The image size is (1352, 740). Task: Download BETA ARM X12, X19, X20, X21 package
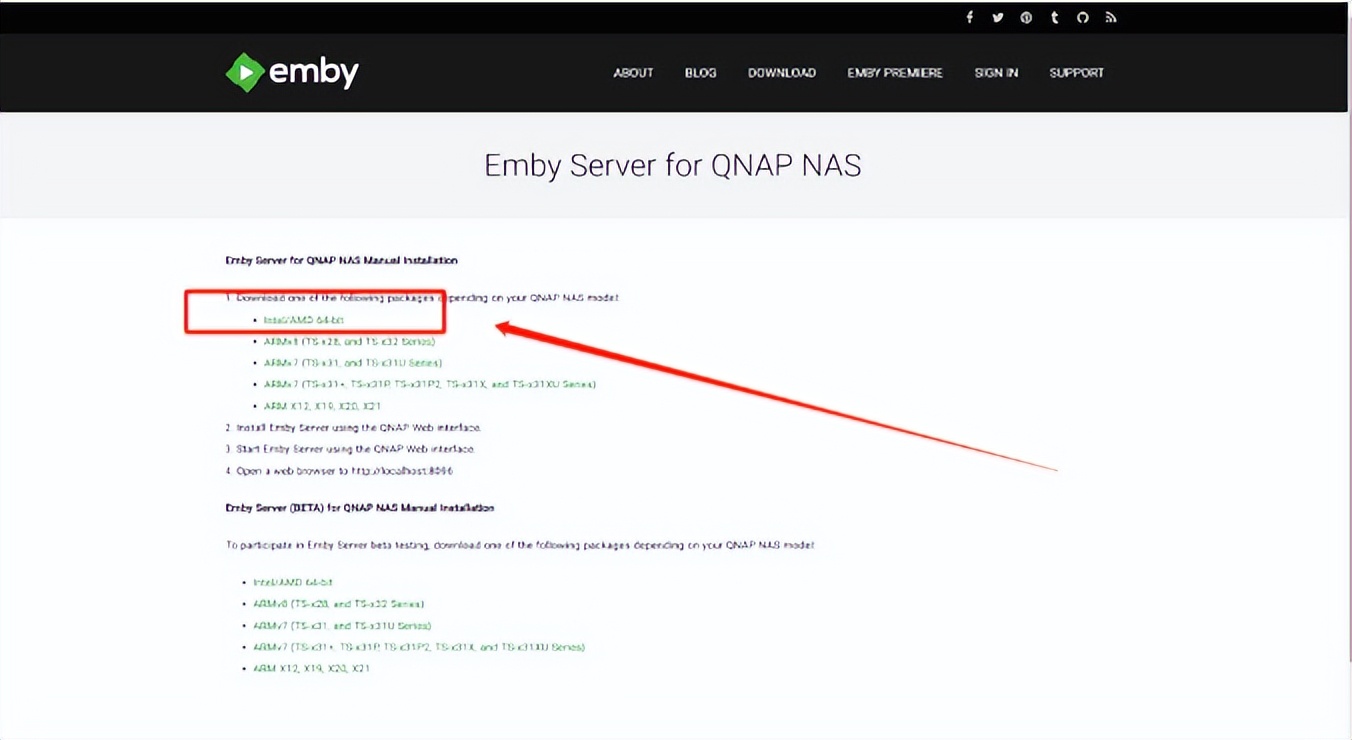[x=311, y=668]
